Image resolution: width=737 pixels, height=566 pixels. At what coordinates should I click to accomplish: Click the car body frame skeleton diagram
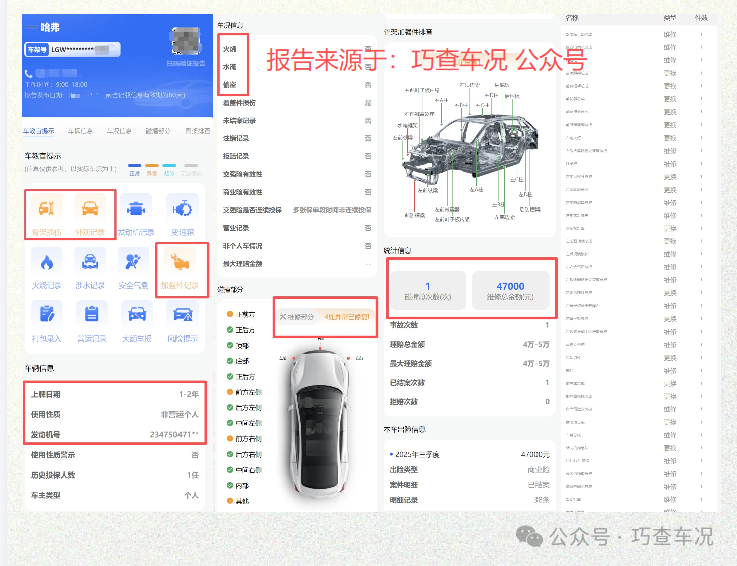[469, 148]
